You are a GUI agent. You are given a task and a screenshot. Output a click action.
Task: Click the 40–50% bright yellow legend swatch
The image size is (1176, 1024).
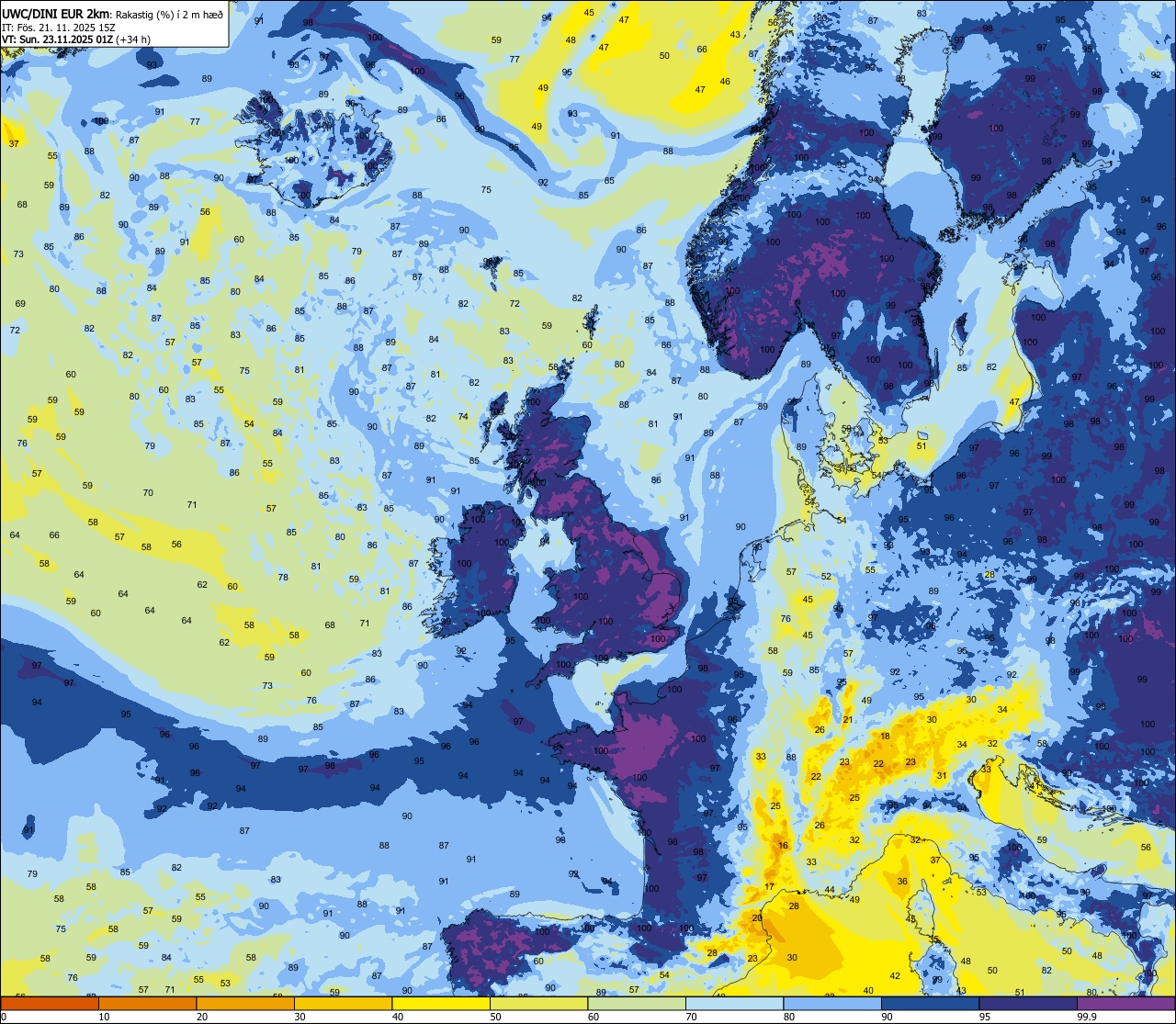pyautogui.click(x=441, y=1004)
